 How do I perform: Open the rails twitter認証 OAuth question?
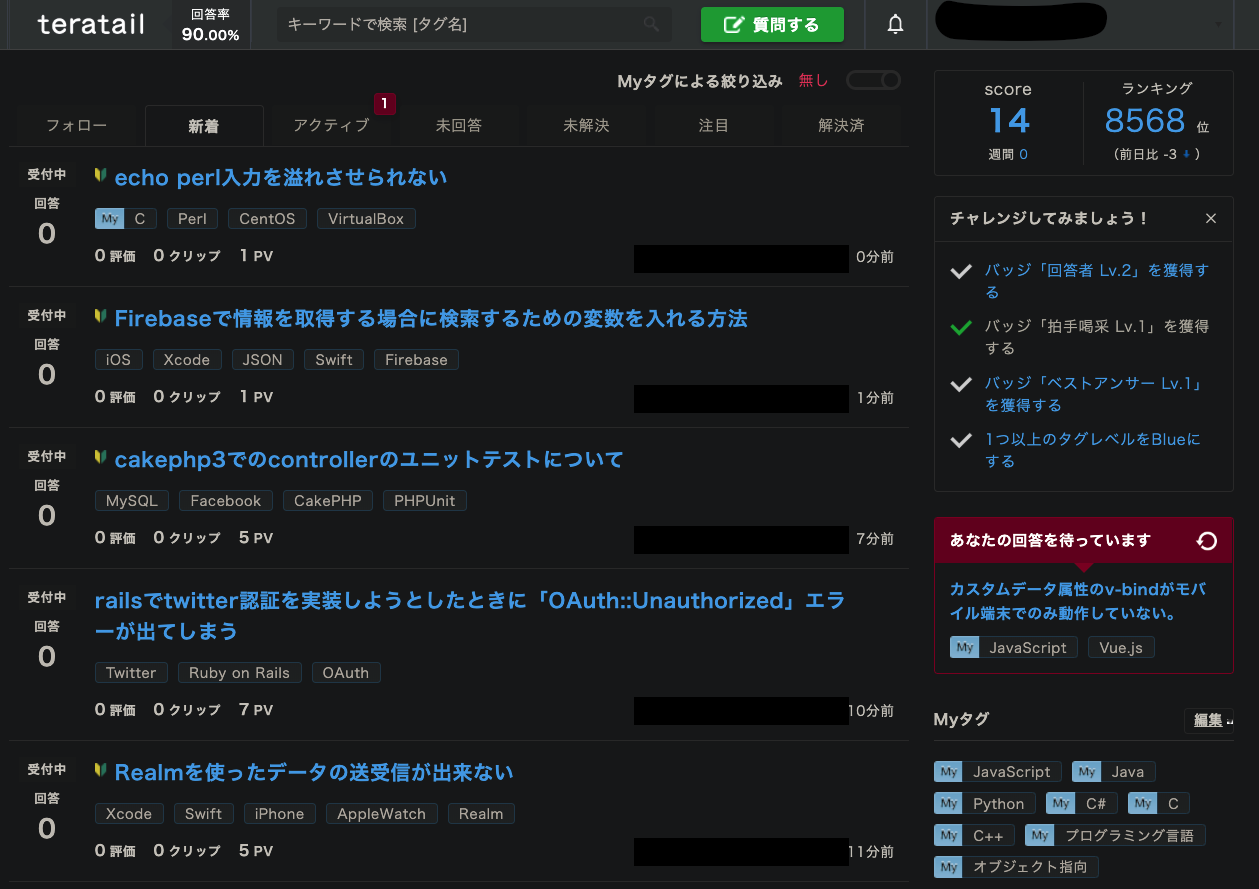(470, 616)
